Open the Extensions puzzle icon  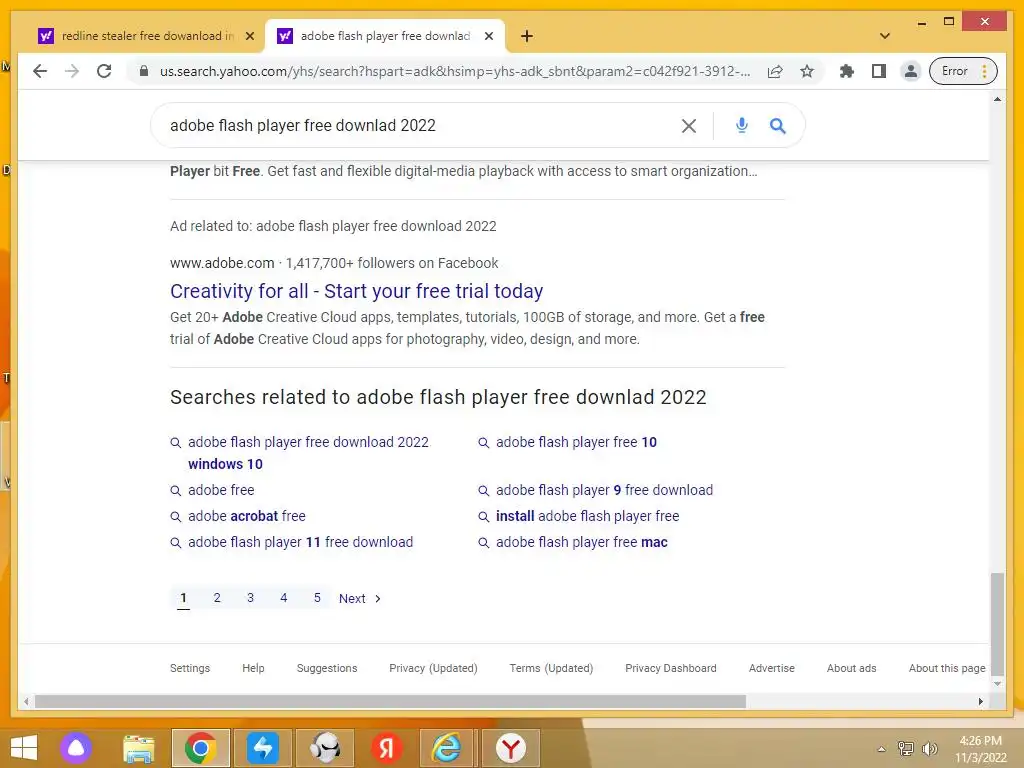point(847,71)
